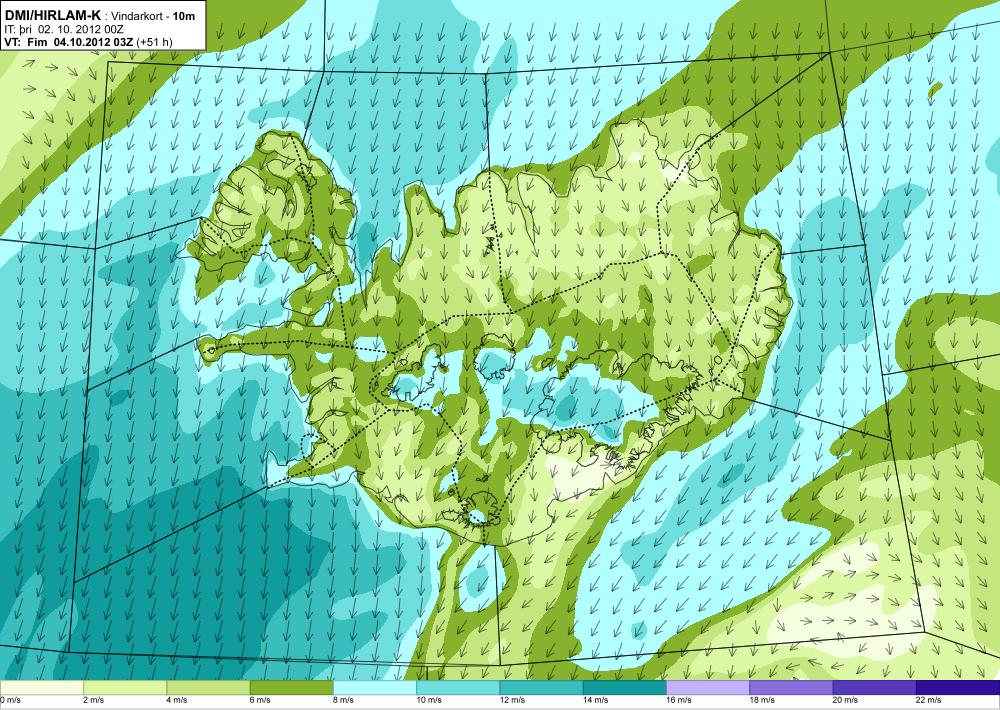This screenshot has height=710, width=1000.
Task: Click the '10 m/s' legend label
Action: click(429, 700)
